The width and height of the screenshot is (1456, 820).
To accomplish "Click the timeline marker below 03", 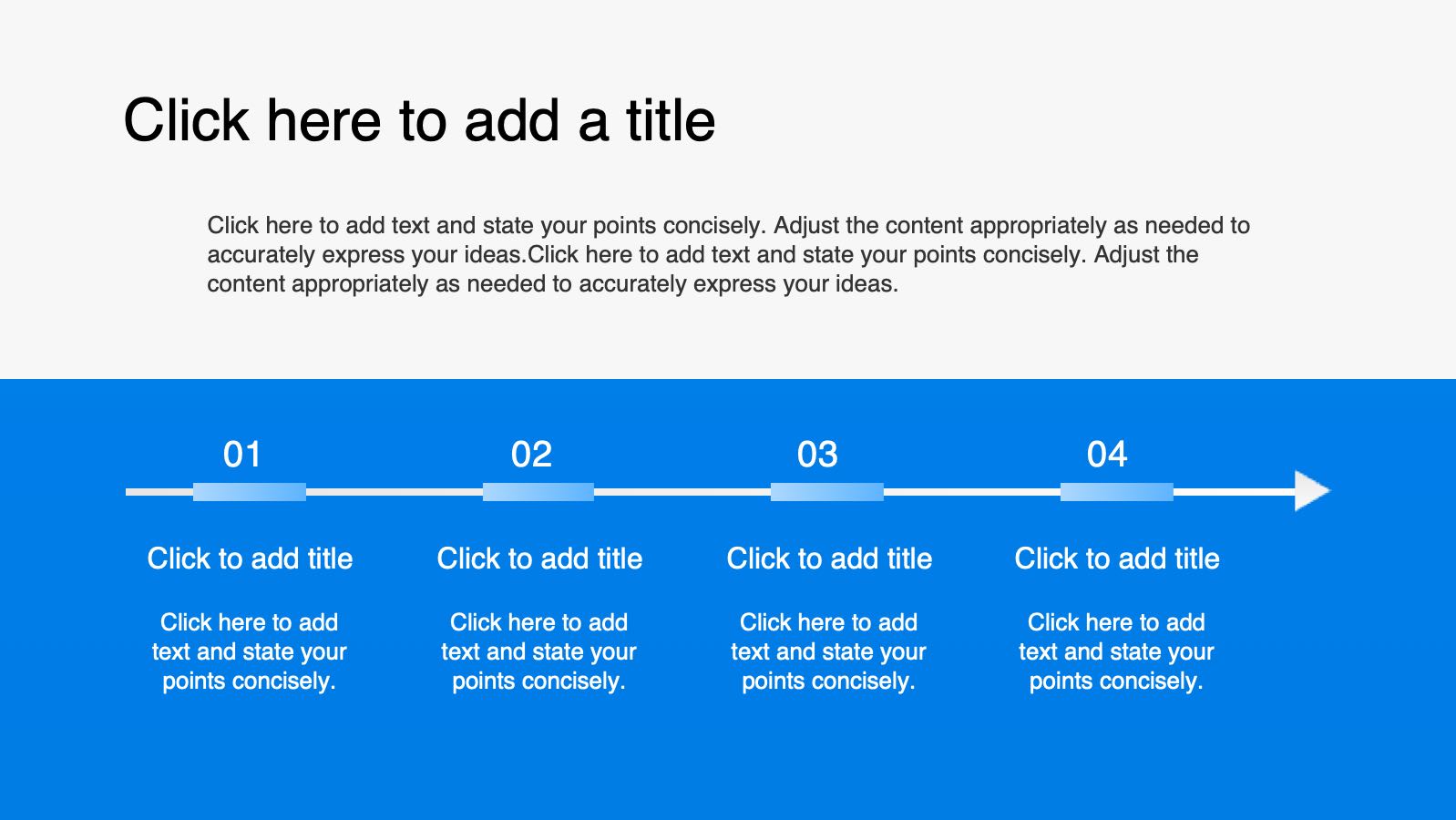I will tap(827, 492).
